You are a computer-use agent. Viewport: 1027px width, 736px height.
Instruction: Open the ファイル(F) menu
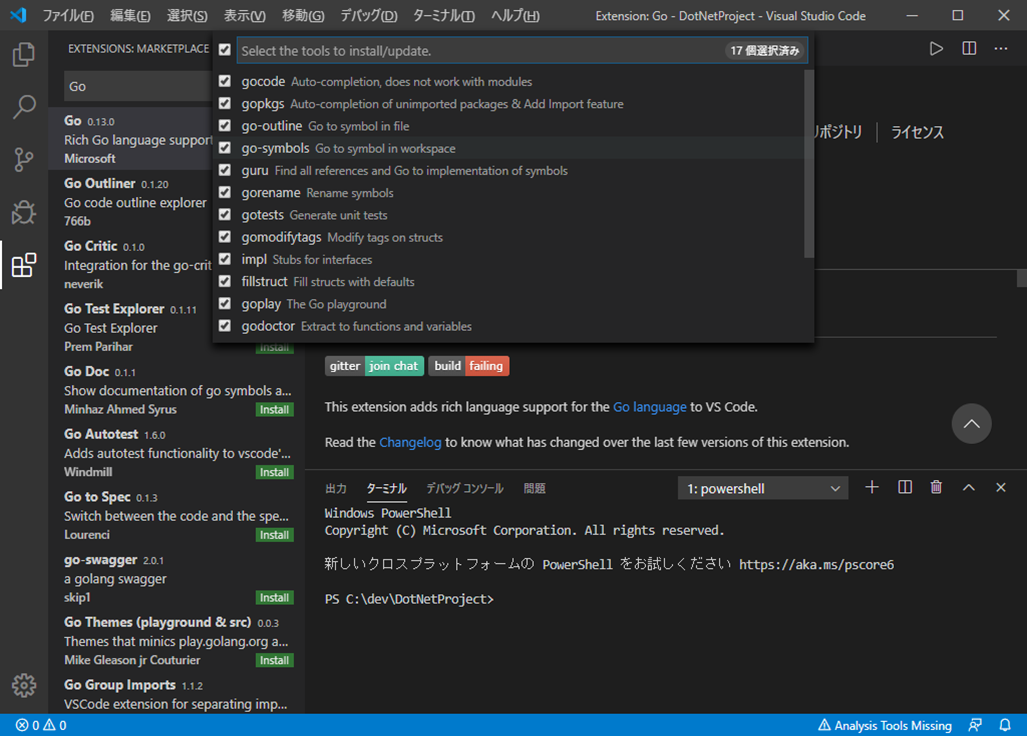(x=67, y=15)
